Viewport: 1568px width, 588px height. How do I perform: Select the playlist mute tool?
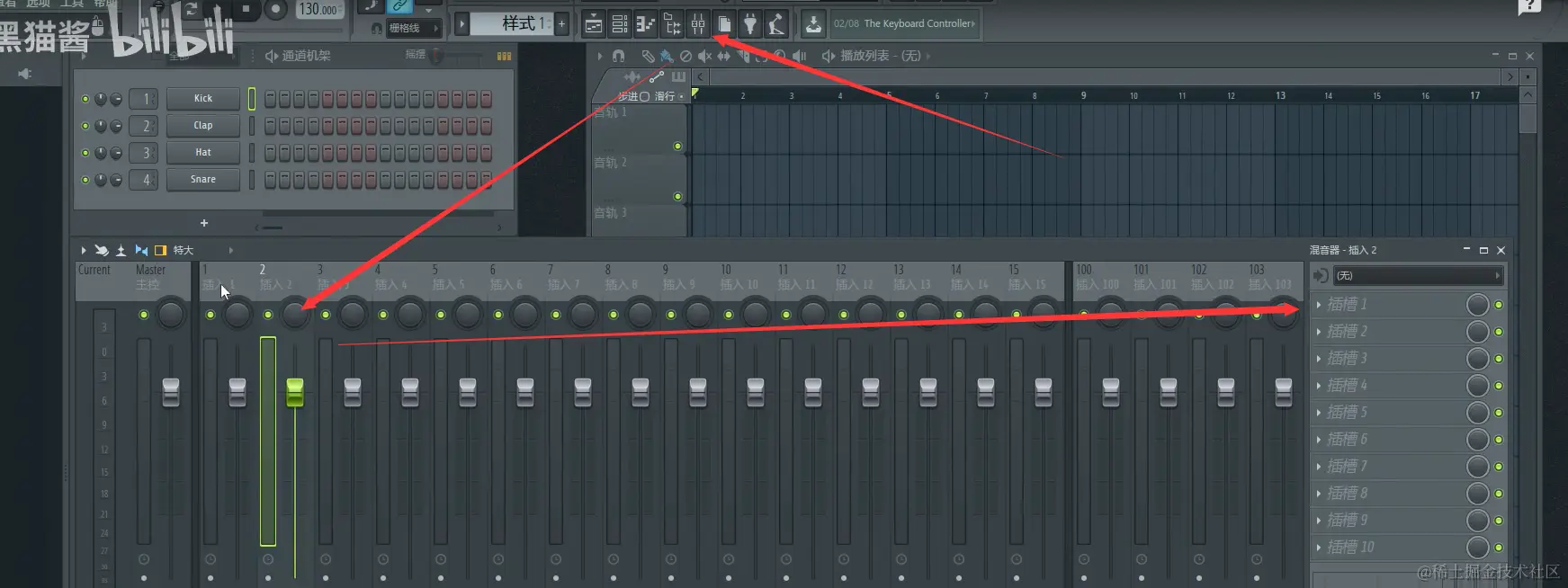704,56
